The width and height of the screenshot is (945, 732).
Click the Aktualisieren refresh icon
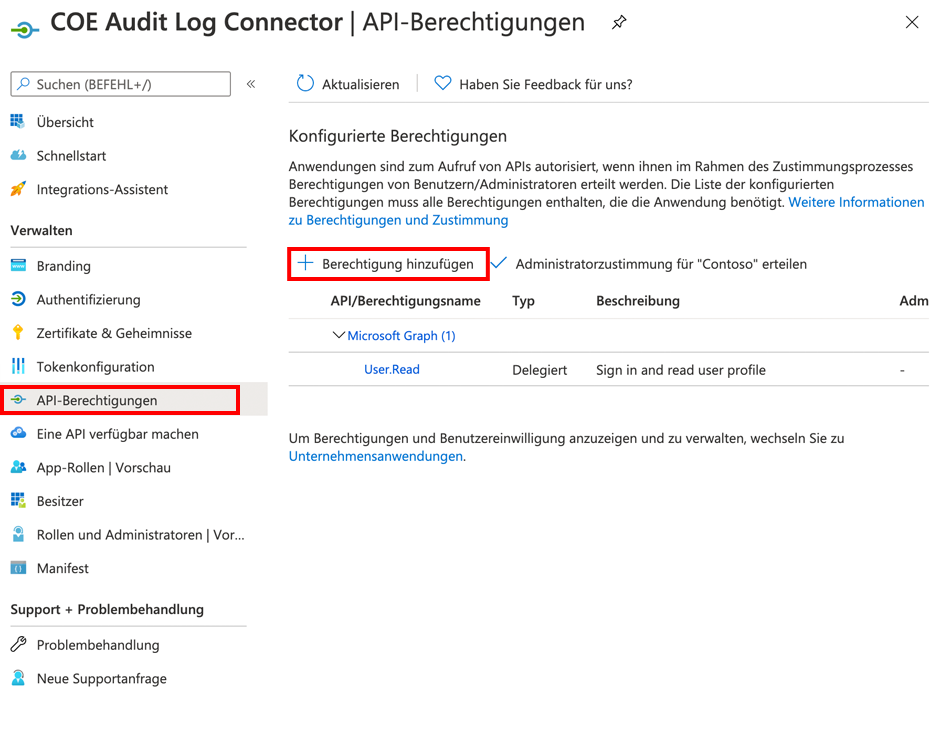click(305, 84)
